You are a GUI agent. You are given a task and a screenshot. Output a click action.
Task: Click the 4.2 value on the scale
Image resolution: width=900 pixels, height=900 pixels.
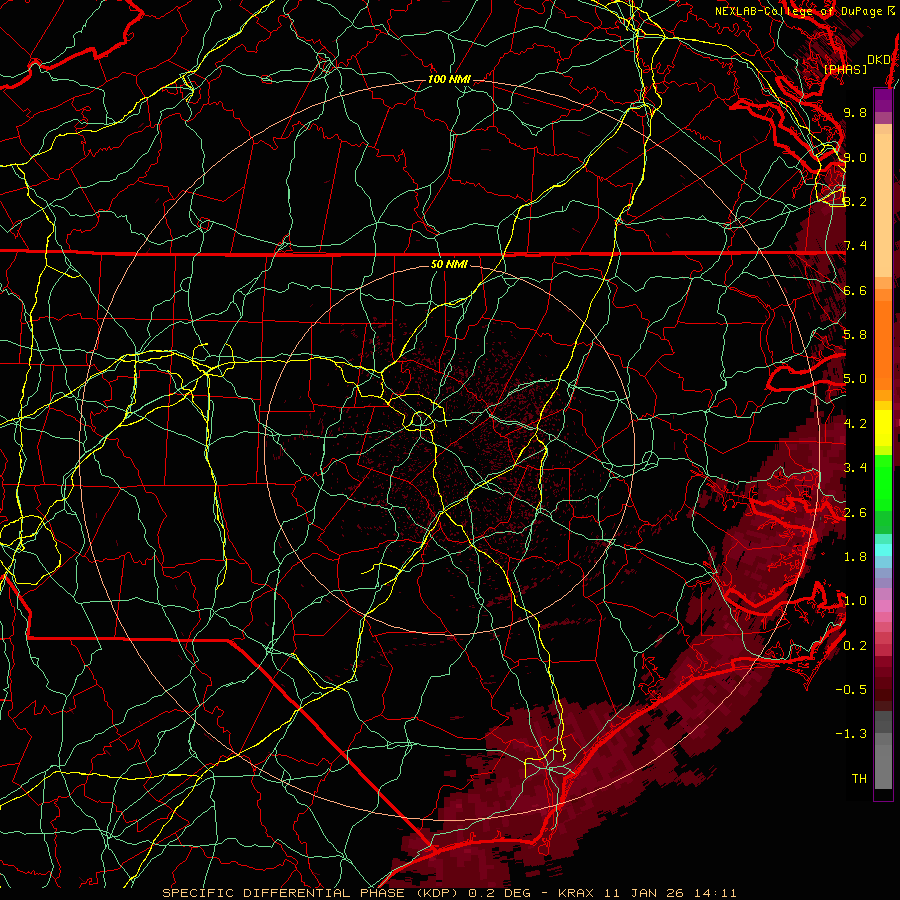point(855,424)
